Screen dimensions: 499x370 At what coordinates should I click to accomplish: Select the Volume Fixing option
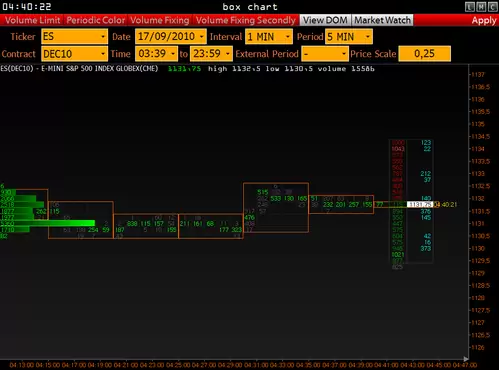coord(160,20)
